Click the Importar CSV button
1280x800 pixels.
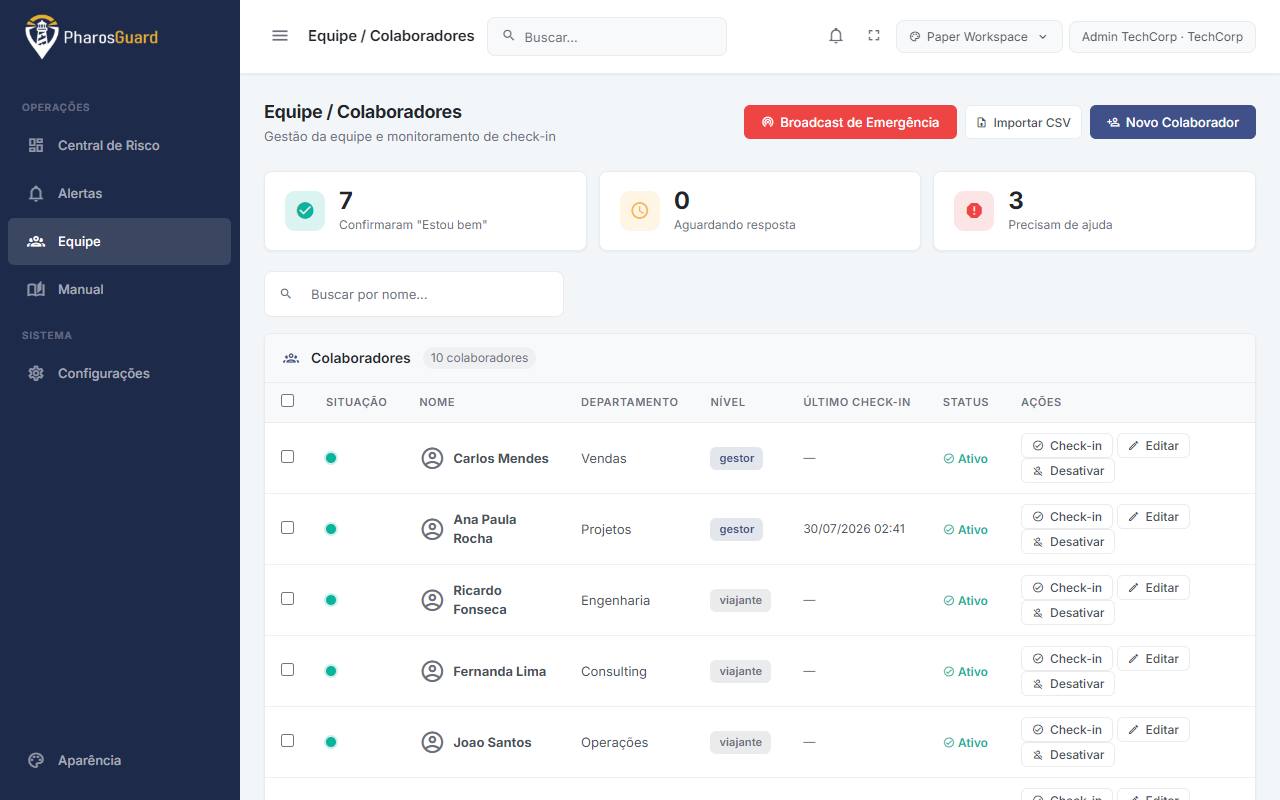tap(1023, 122)
